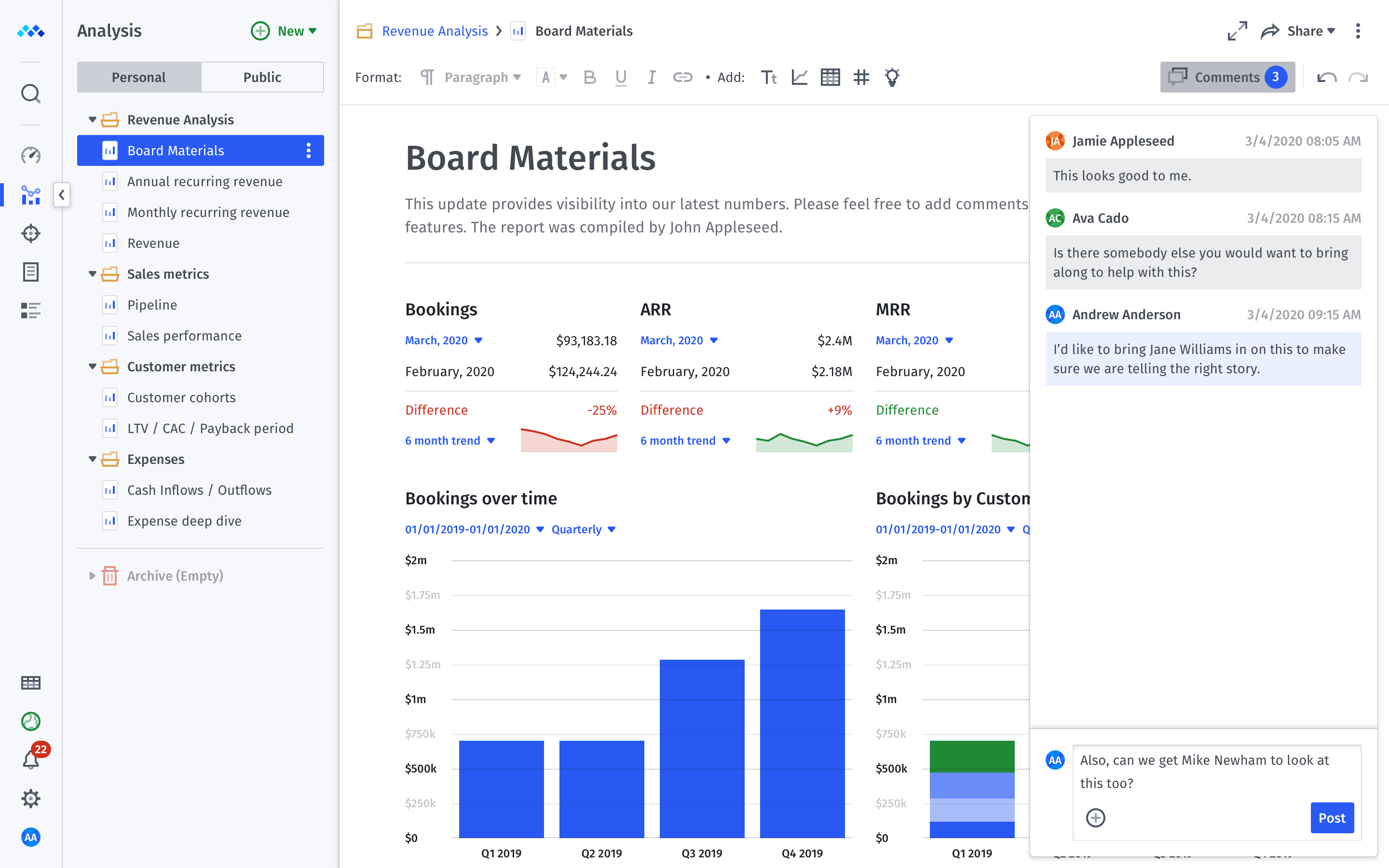Viewport: 1389px width, 868px height.
Task: Add a text block with the Tt icon
Action: click(x=769, y=77)
